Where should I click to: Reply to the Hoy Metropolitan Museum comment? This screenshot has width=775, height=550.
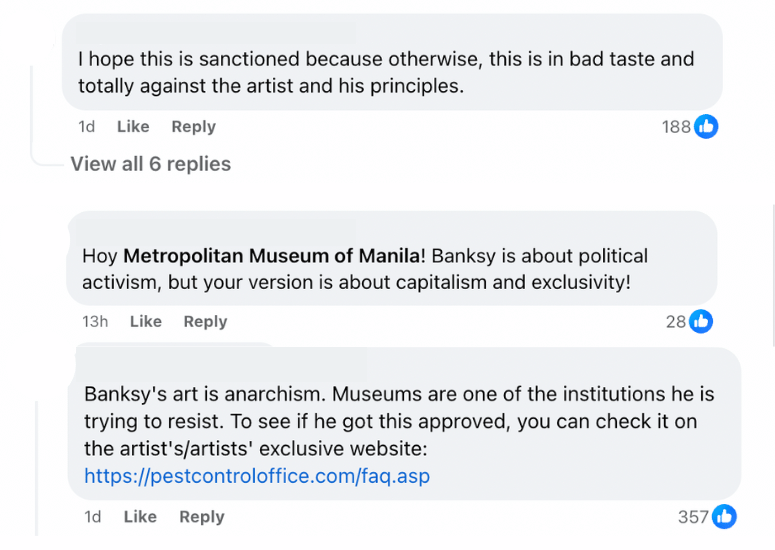tap(206, 322)
